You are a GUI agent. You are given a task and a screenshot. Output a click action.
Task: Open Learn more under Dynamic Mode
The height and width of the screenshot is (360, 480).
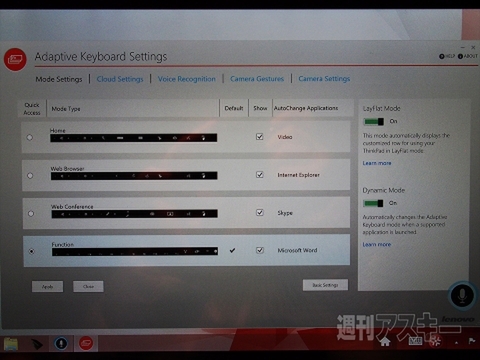pyautogui.click(x=377, y=244)
